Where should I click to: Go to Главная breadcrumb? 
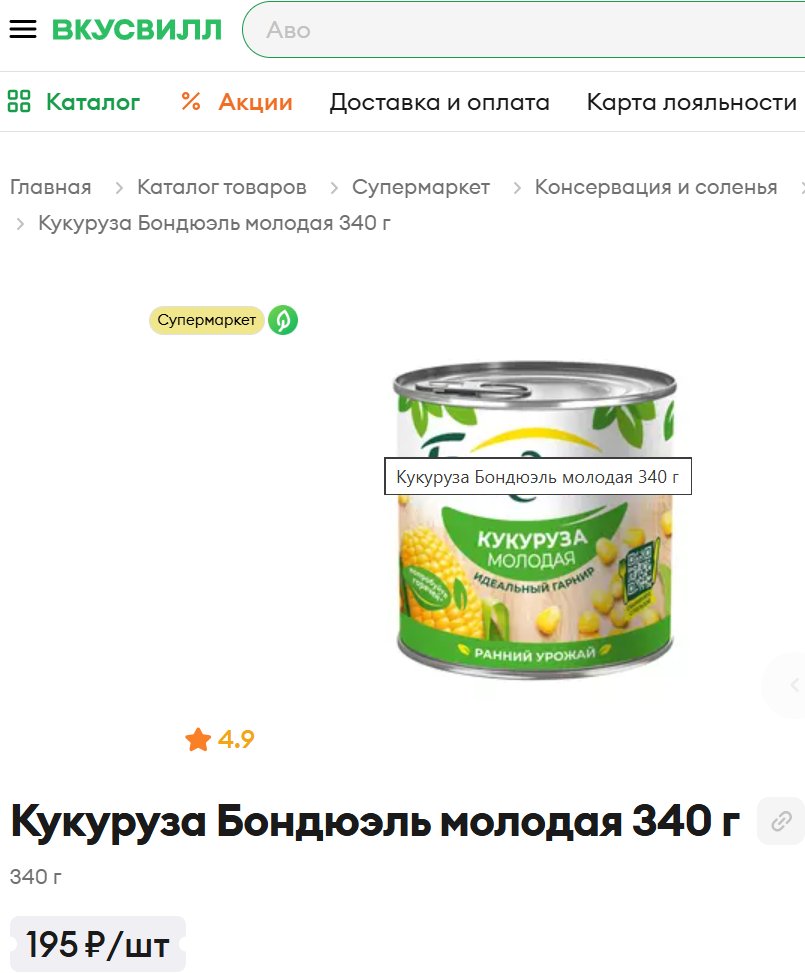[x=51, y=187]
